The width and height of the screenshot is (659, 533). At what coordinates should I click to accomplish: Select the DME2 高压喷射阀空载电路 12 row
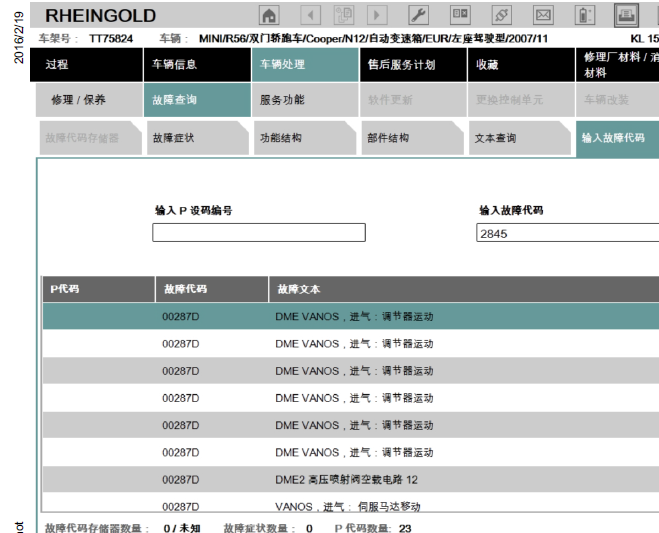[x=351, y=479]
